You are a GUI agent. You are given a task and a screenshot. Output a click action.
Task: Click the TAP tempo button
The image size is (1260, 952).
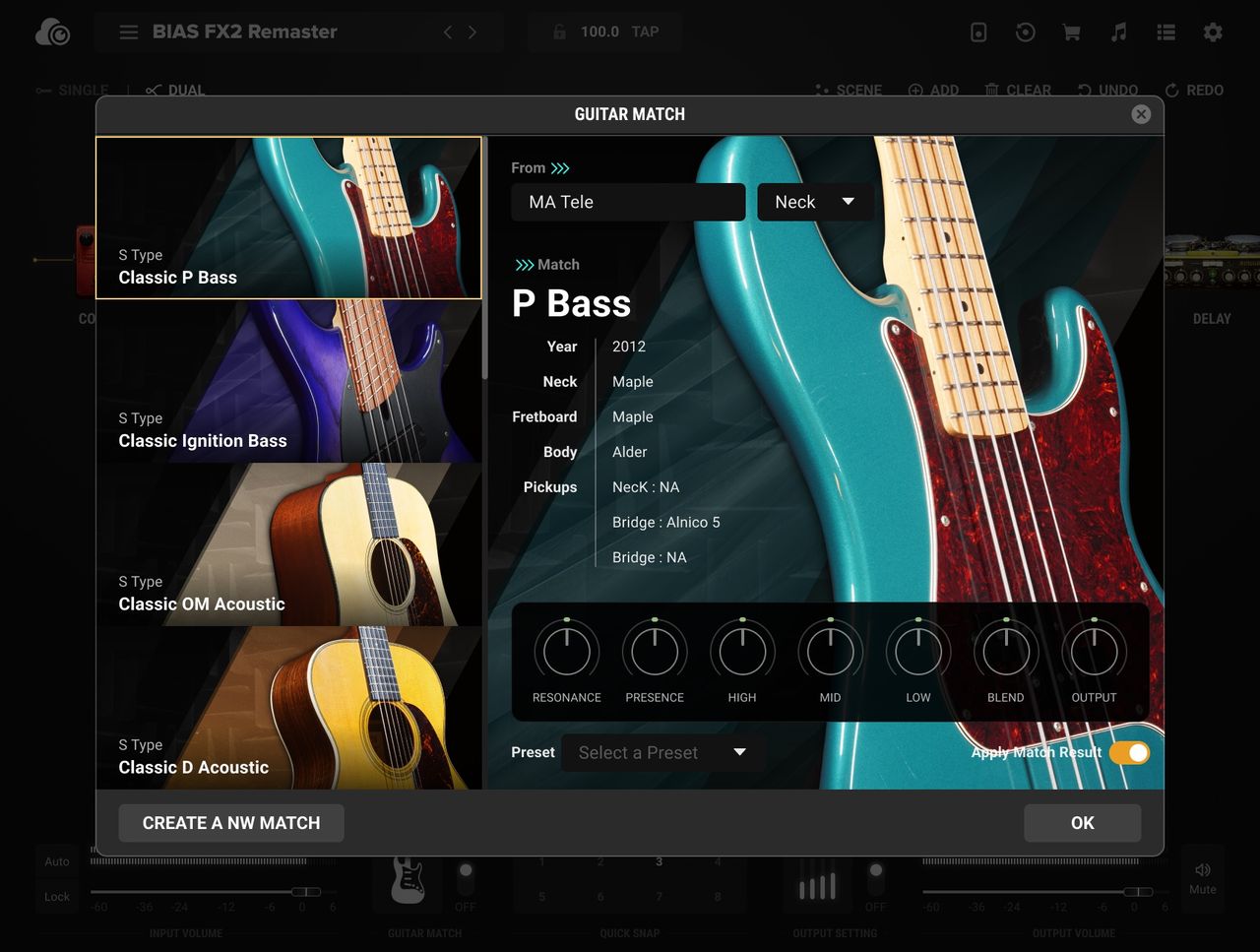tap(646, 32)
